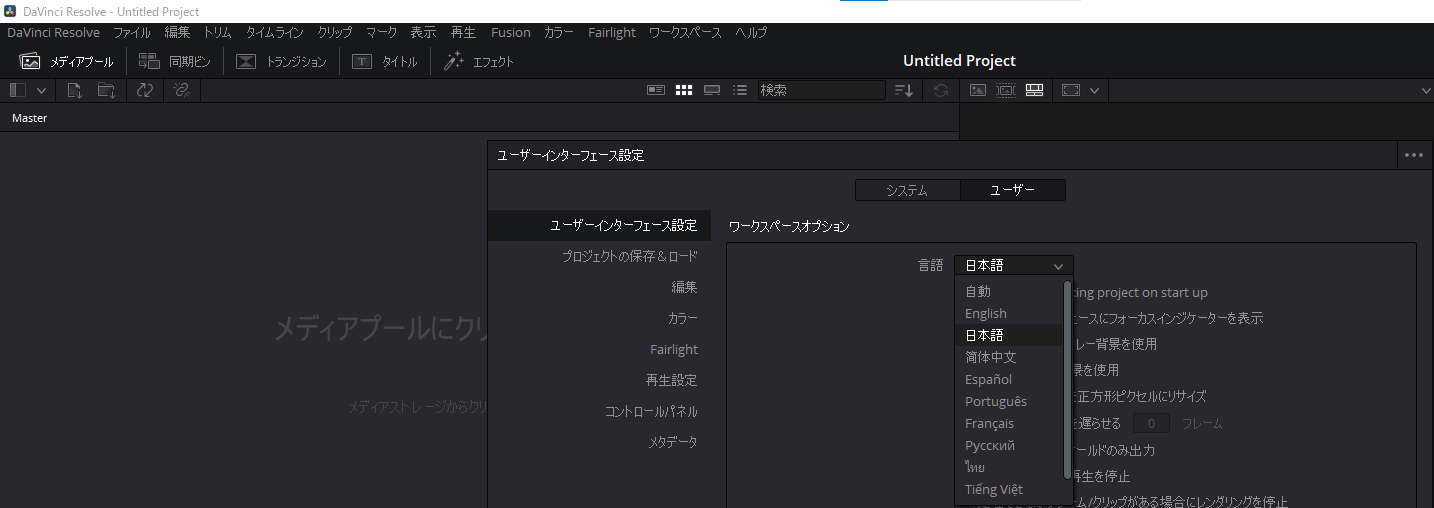
Task: Select the timeline viewer mode icon
Action: [1035, 90]
